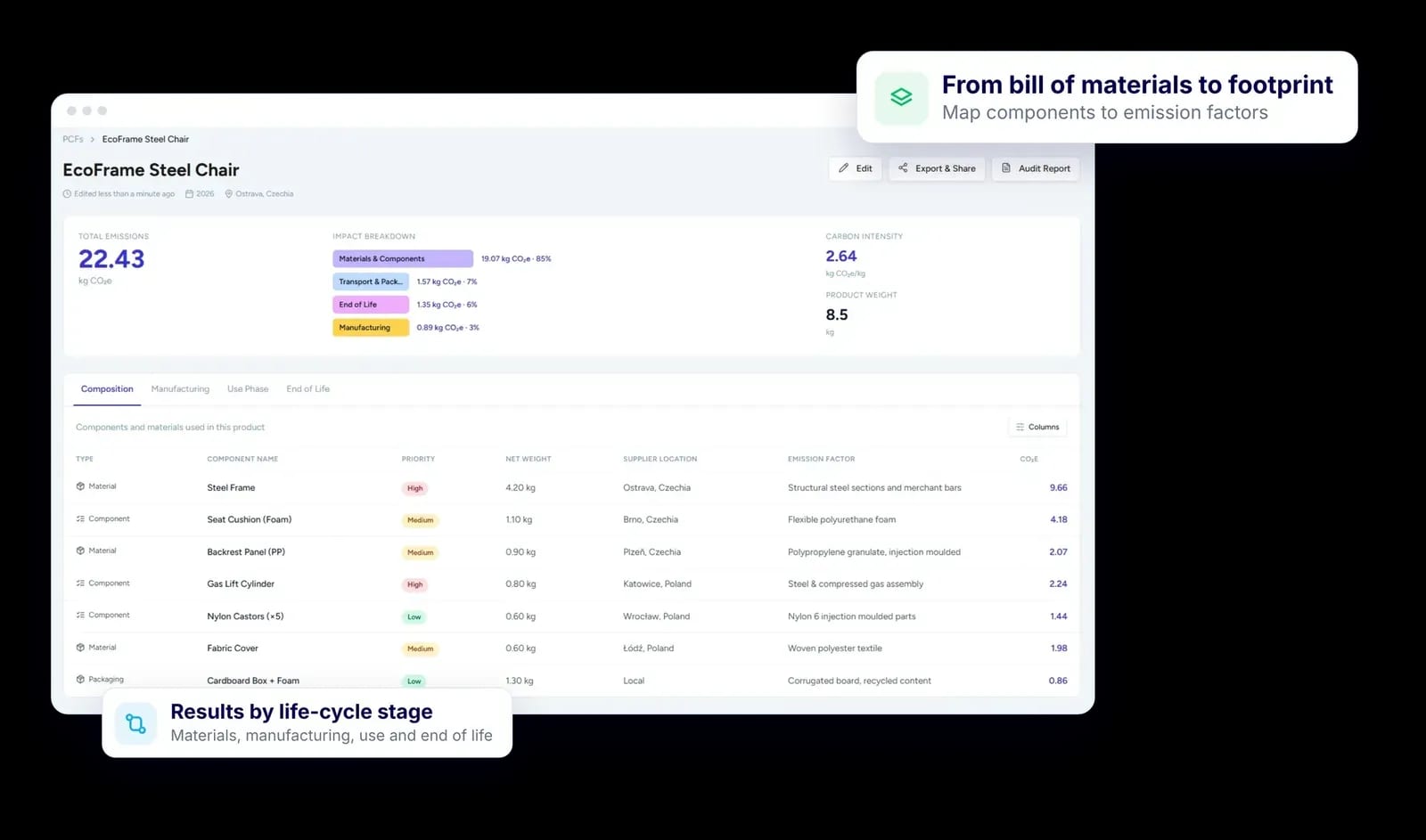Go back to PCFs breadcrumb link
Screen dimensions: 1426x840
pos(73,139)
